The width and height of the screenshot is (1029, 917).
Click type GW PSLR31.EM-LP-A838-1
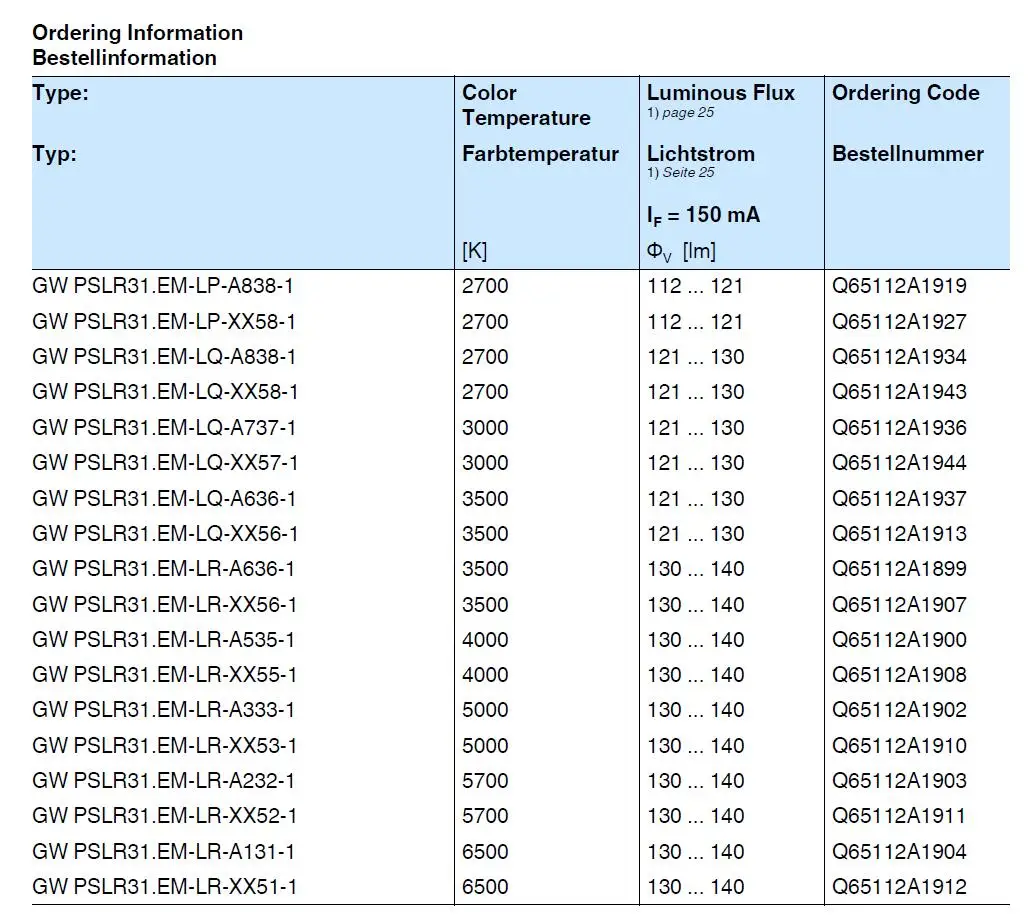pos(163,286)
